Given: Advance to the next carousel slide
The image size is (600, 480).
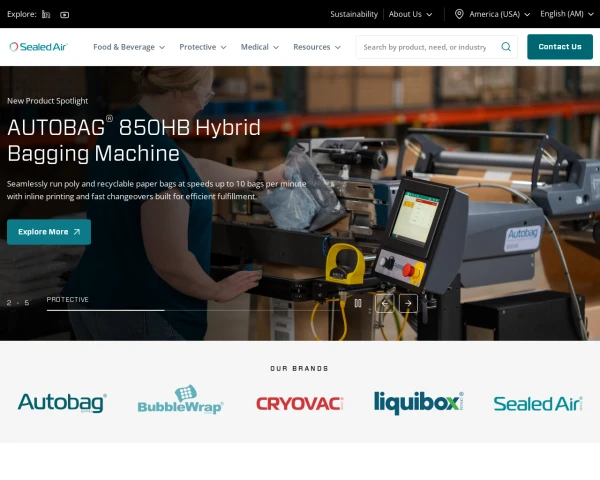Looking at the screenshot, I should pyautogui.click(x=408, y=303).
